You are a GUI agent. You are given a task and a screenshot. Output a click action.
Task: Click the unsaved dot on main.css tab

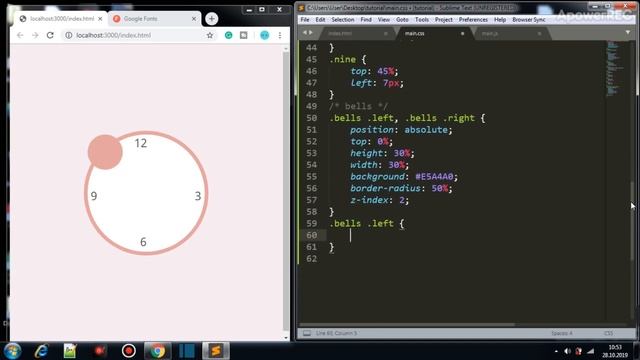pyautogui.click(x=462, y=33)
